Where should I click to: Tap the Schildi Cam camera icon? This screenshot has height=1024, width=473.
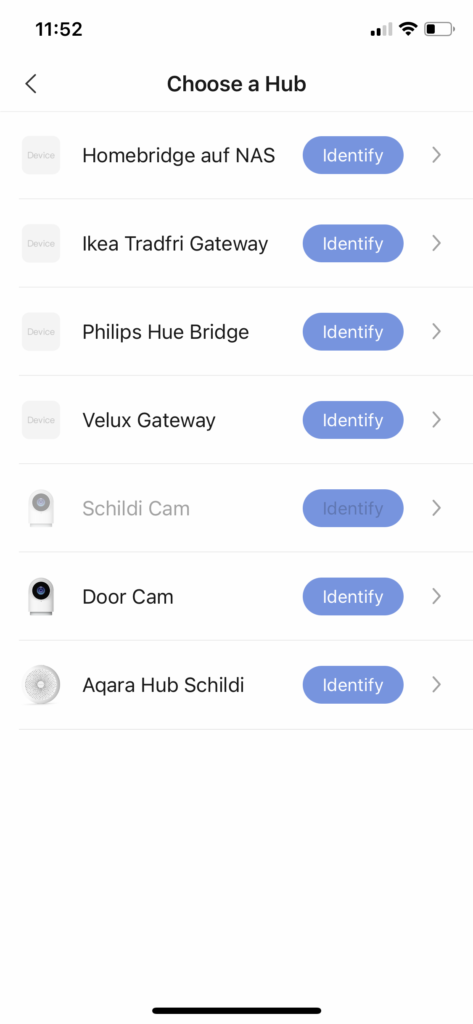pos(41,508)
